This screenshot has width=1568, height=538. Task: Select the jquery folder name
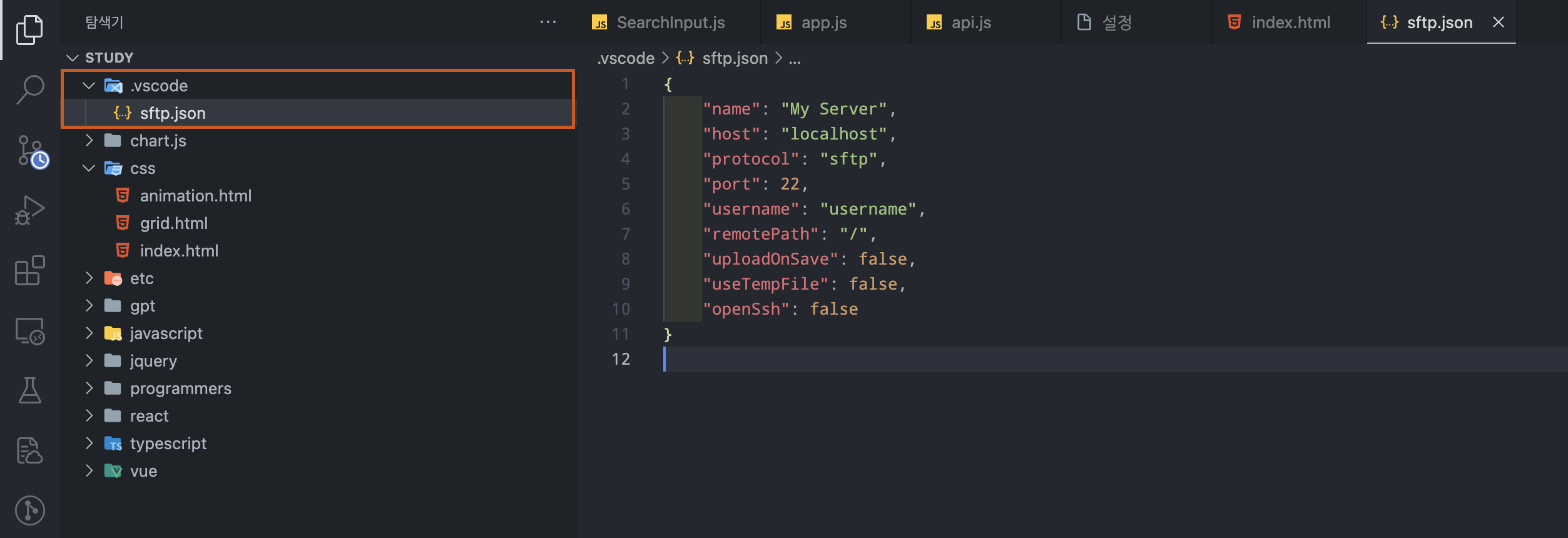(153, 361)
